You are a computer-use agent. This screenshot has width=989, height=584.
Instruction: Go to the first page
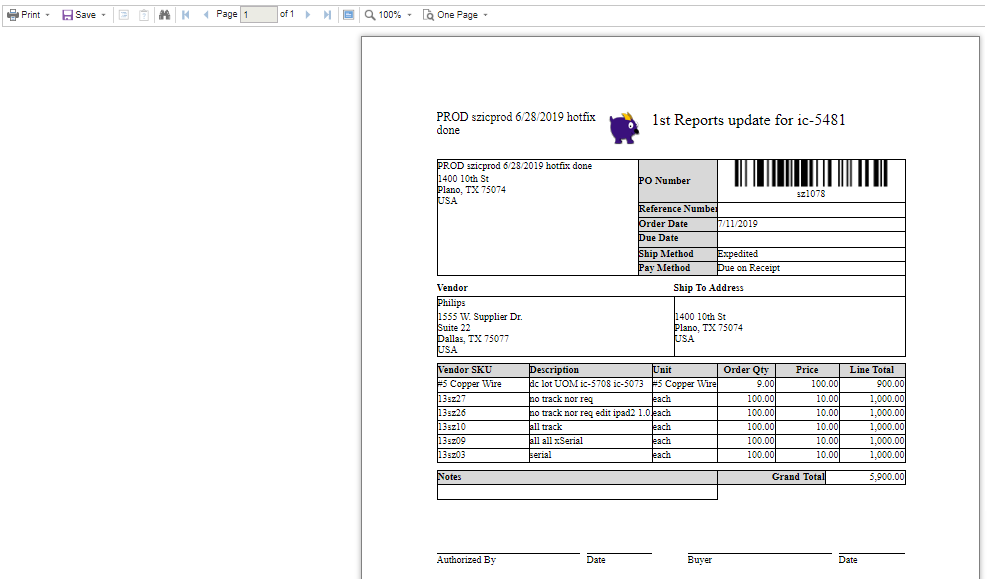click(186, 15)
